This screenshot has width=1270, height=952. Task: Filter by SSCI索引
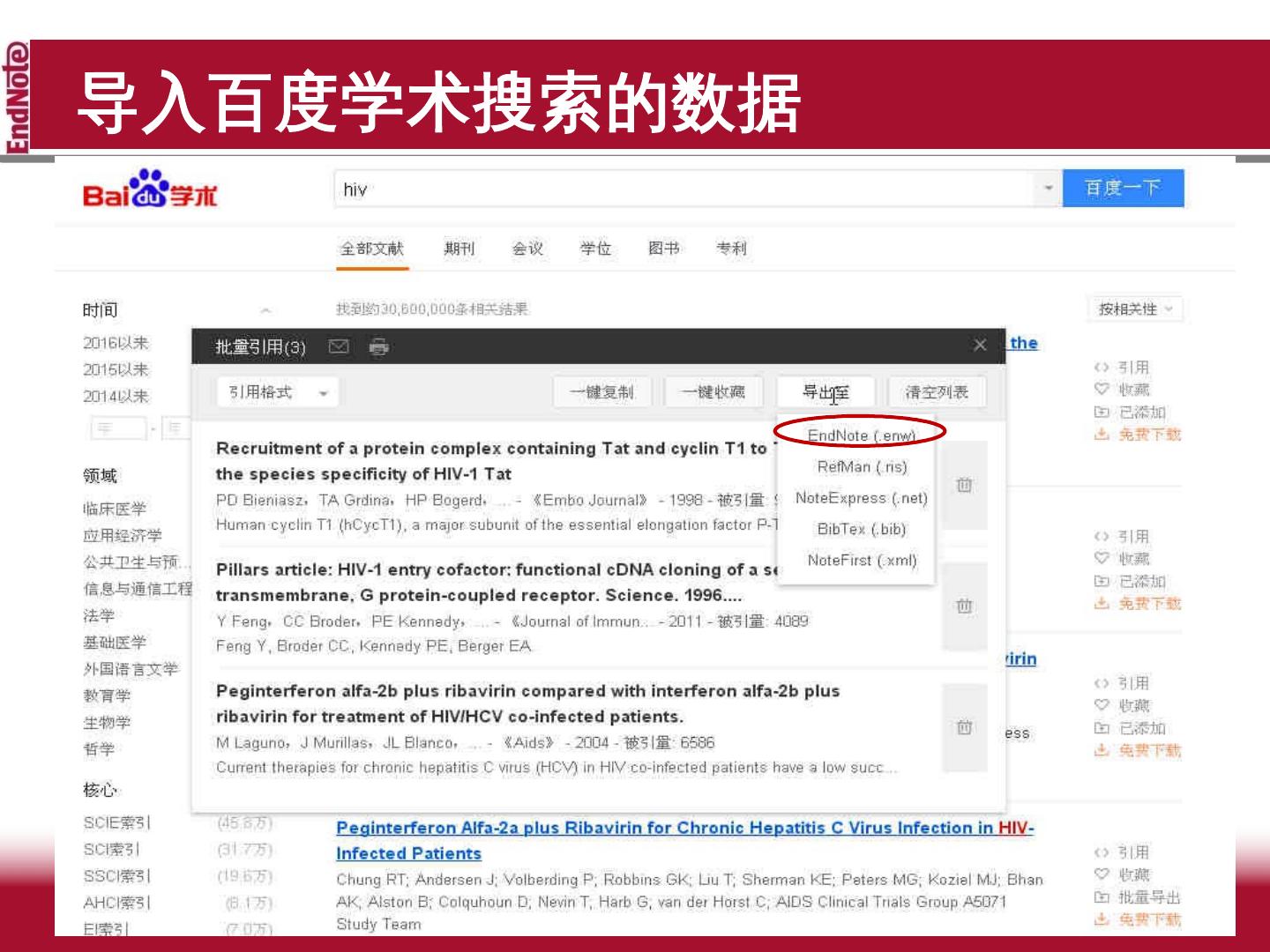click(x=116, y=876)
